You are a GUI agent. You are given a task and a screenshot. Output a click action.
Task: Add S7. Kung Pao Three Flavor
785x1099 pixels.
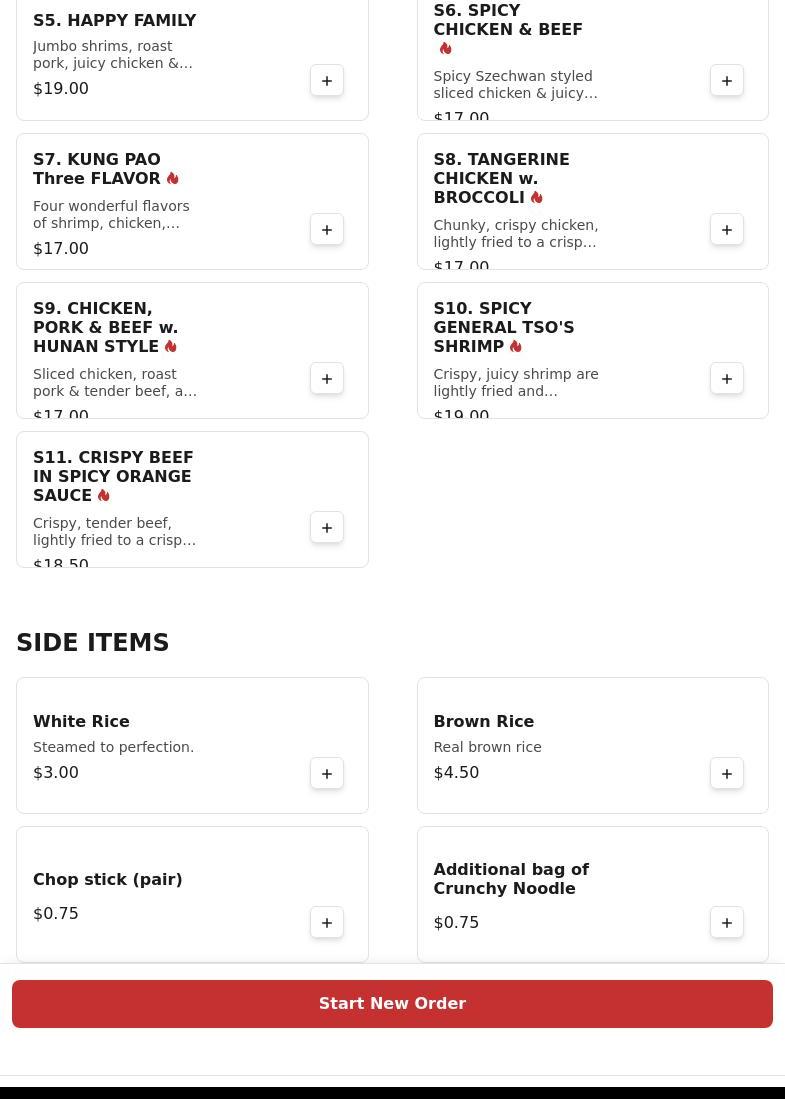(327, 229)
